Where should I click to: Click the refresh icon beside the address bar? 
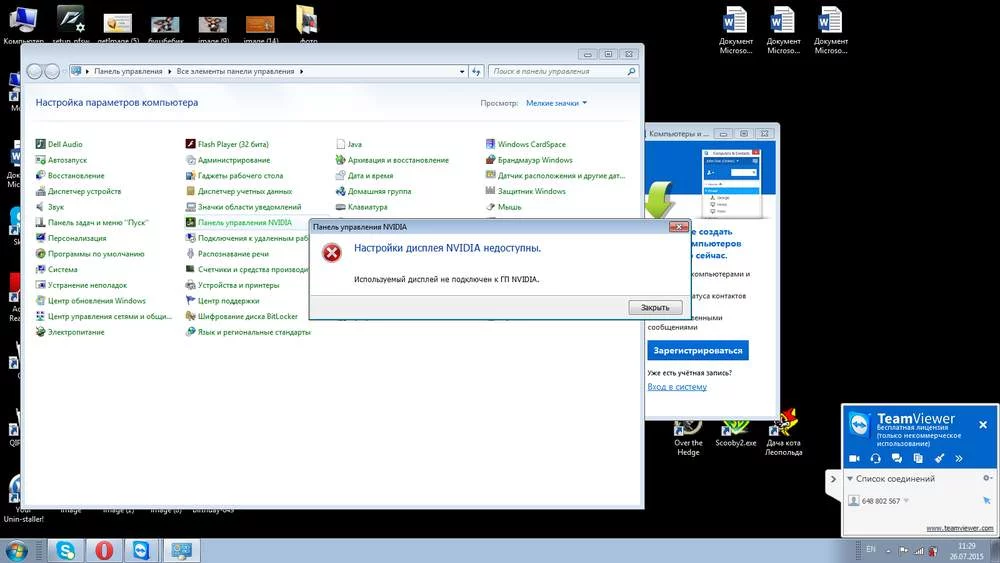(x=476, y=72)
